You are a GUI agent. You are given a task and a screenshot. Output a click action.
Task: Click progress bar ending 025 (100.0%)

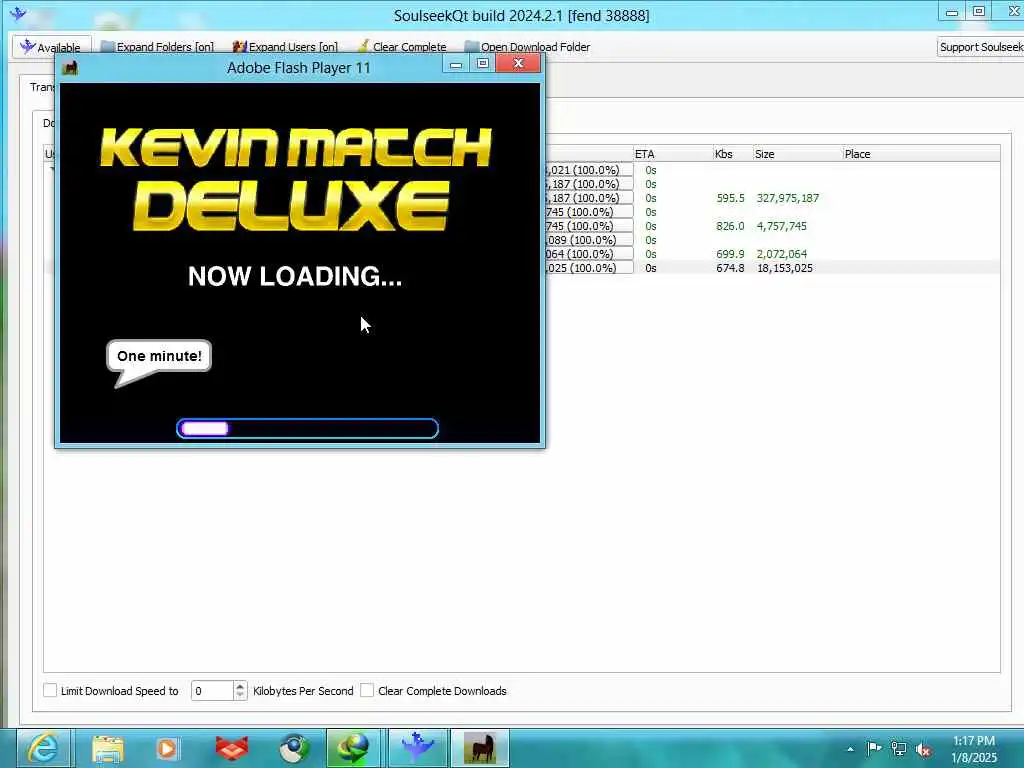click(588, 268)
